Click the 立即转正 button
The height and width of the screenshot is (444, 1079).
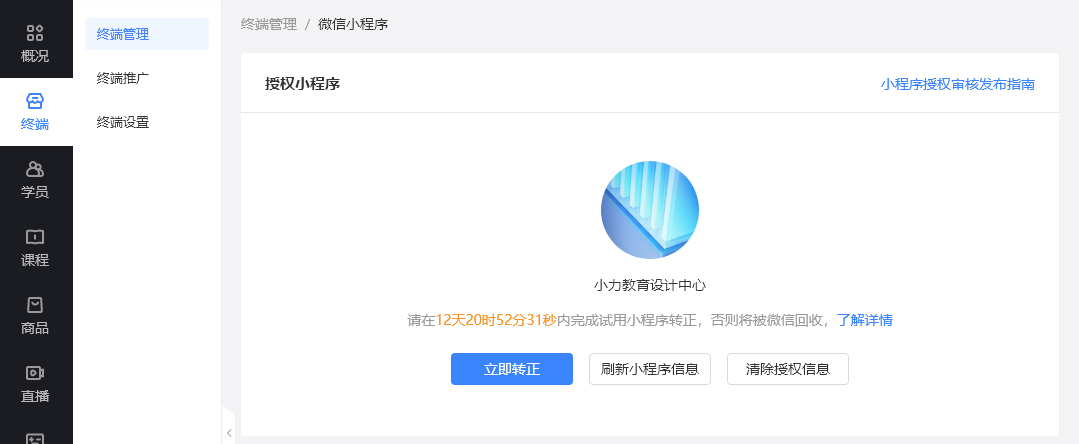(512, 369)
